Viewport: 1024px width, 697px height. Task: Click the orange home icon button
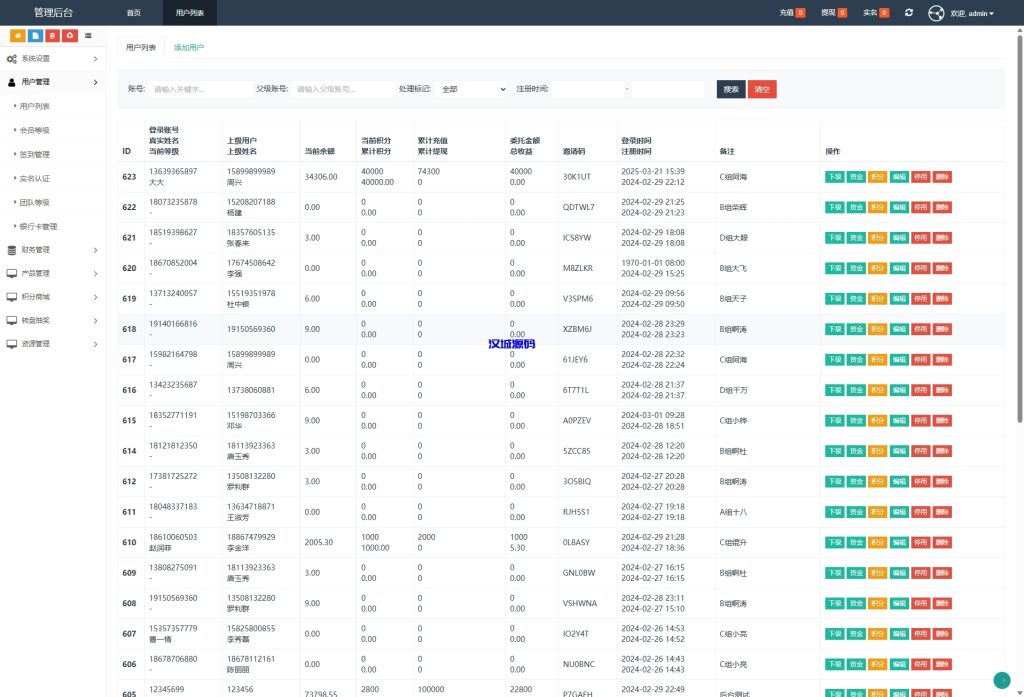pos(17,36)
